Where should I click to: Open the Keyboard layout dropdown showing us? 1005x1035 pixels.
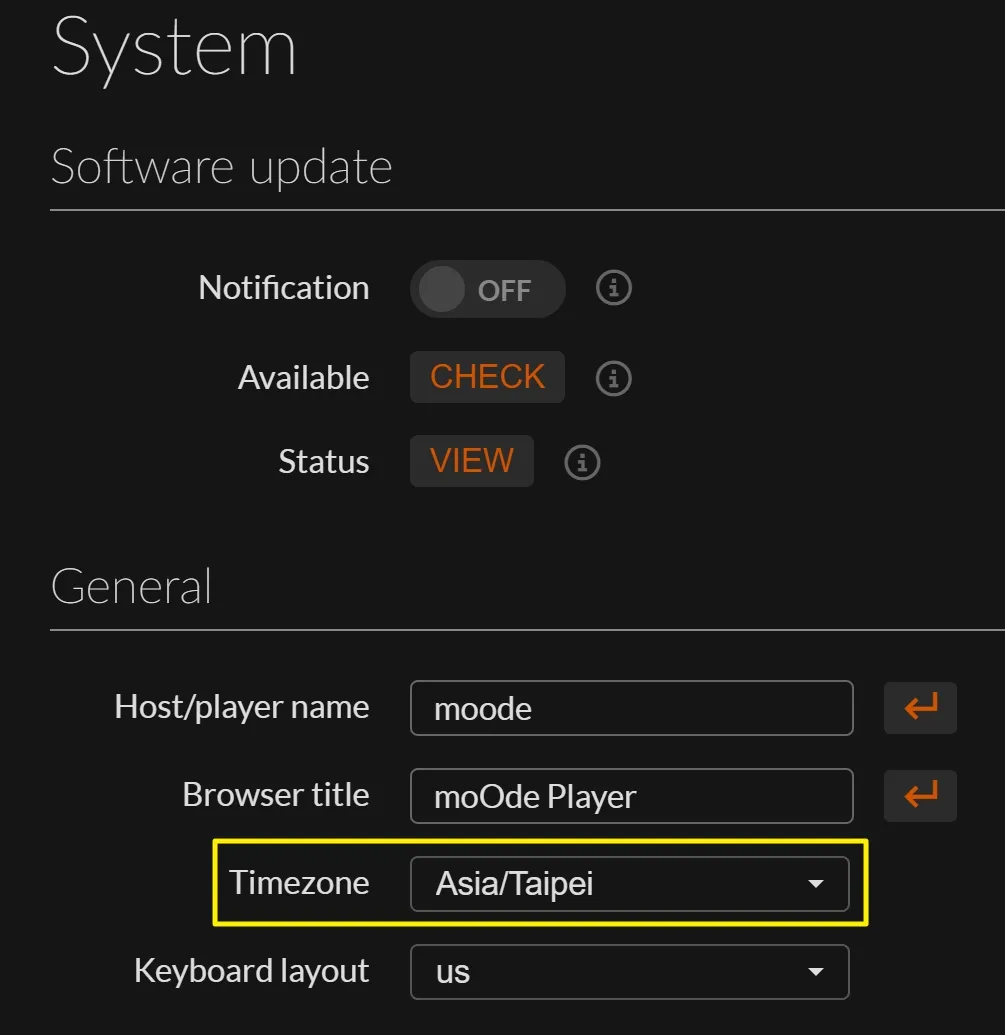(x=630, y=972)
